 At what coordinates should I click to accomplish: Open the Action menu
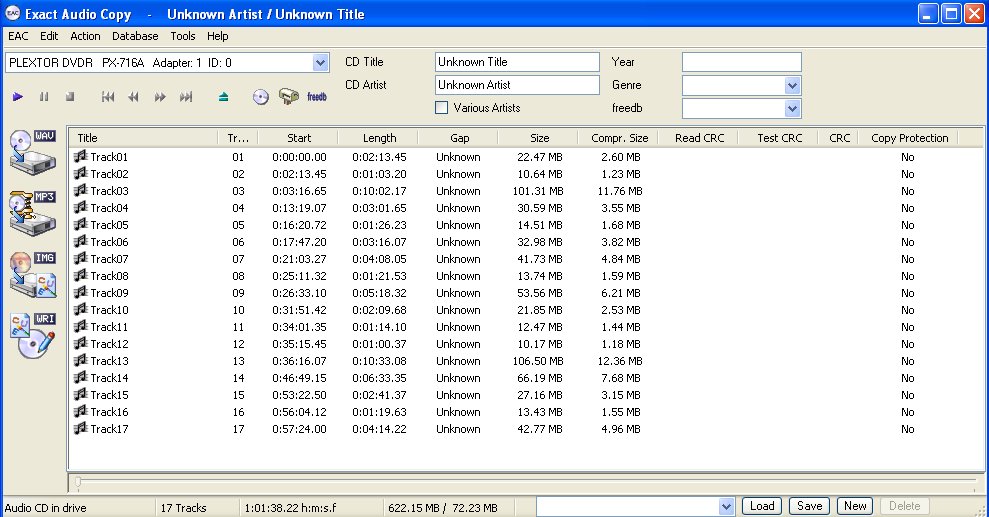coord(85,36)
